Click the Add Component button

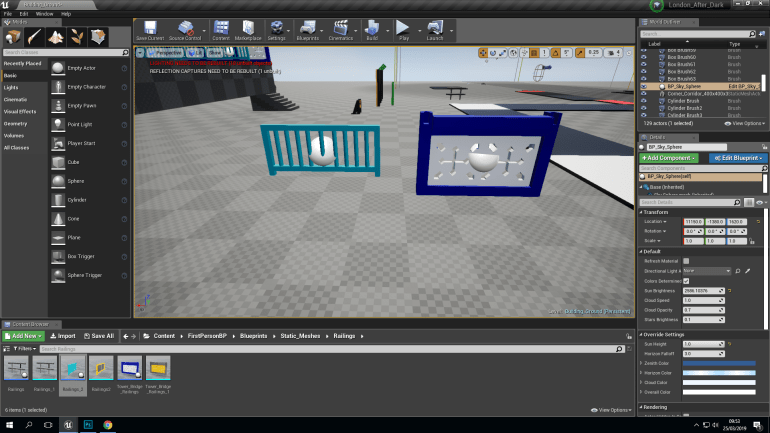click(669, 158)
